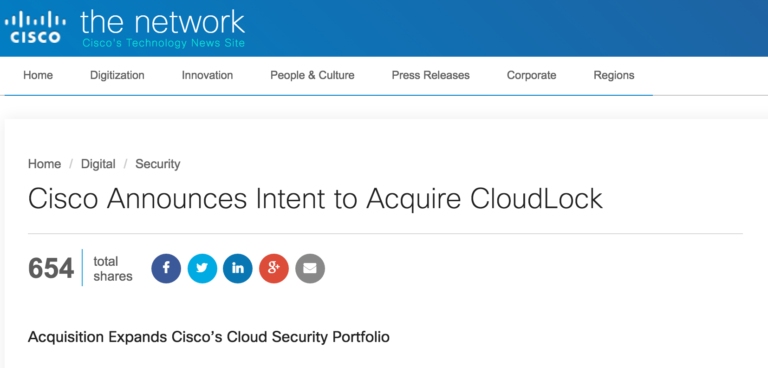Image resolution: width=768 pixels, height=368 pixels.
Task: Click the Cisco logo in header
Action: coord(35,27)
